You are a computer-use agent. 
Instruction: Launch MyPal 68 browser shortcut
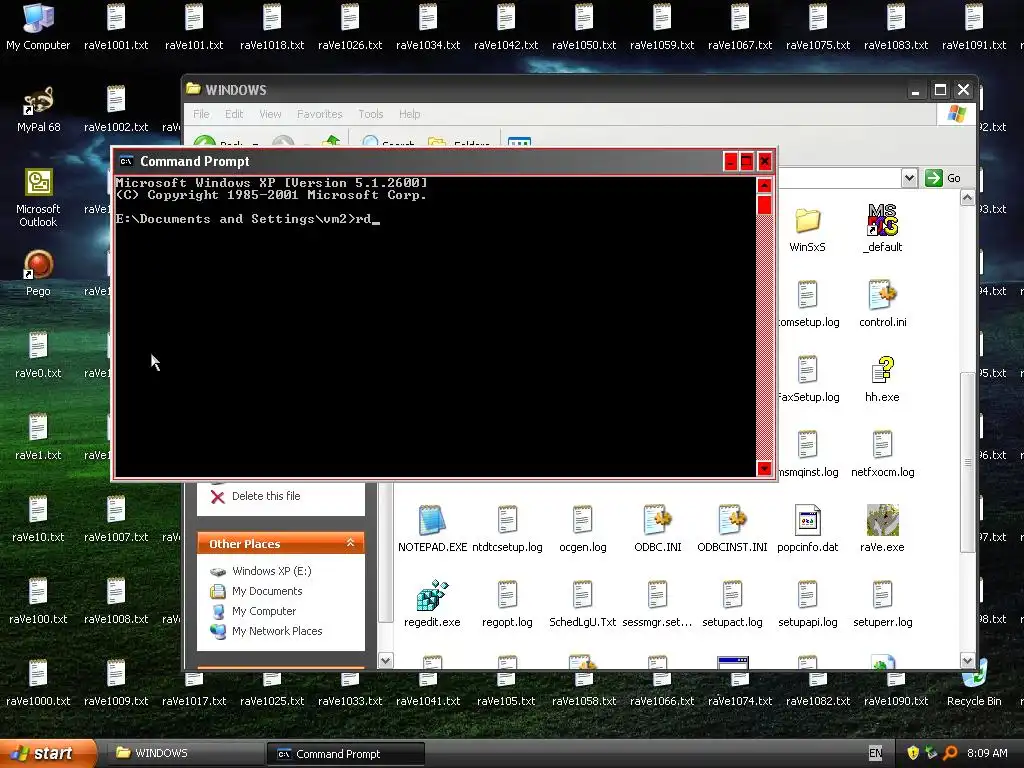[38, 108]
